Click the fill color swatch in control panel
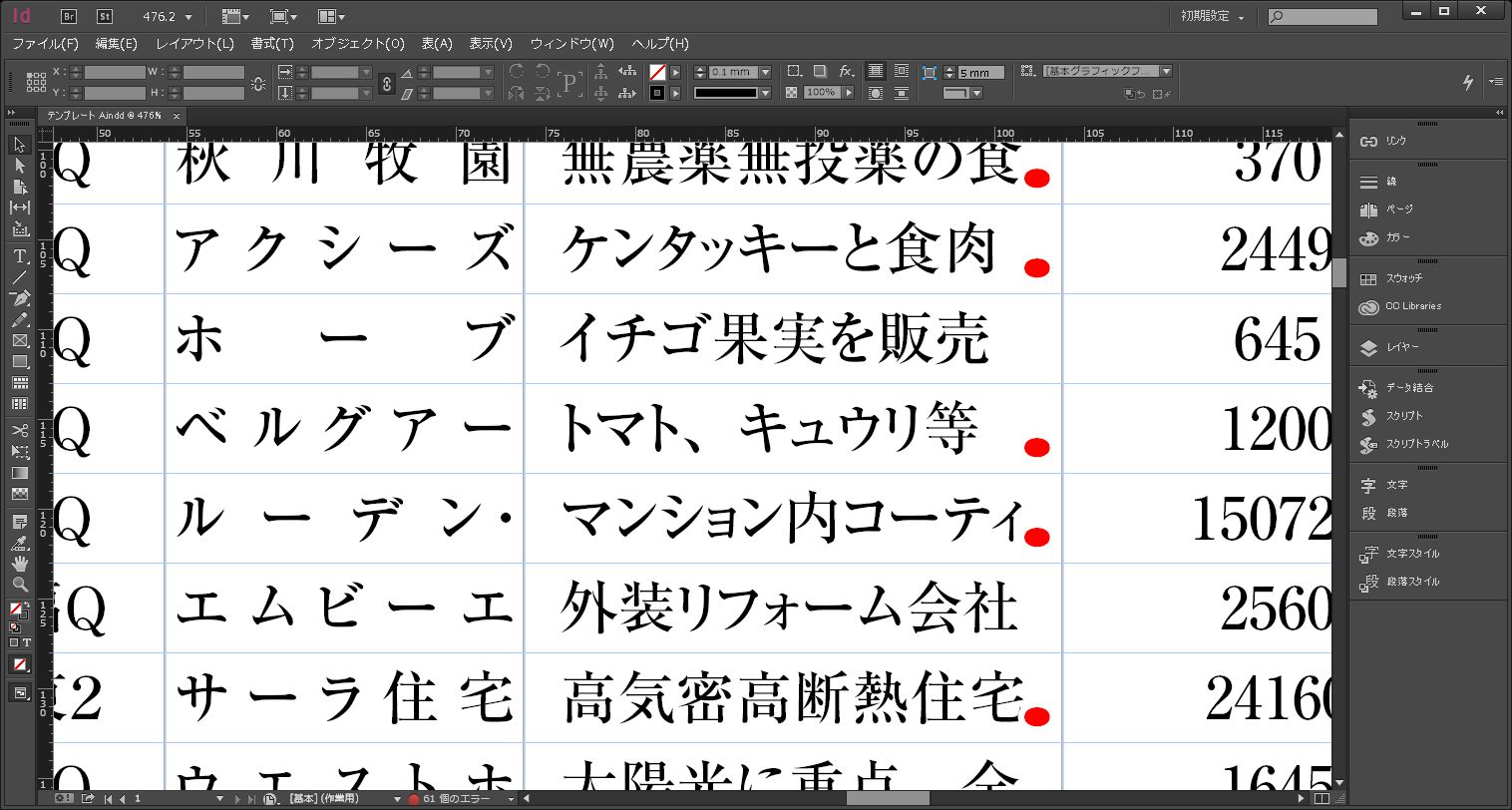This screenshot has width=1512, height=810. point(657,72)
